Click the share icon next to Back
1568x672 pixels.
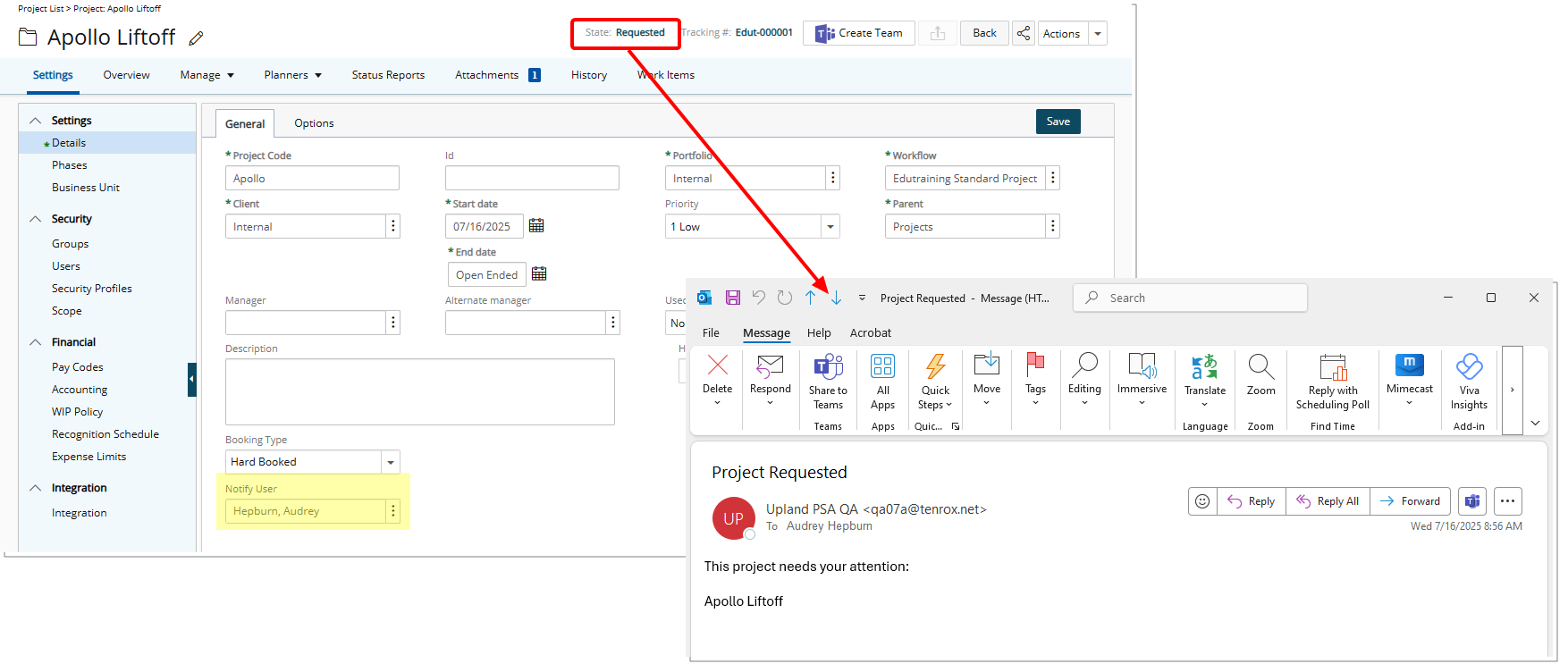click(x=1023, y=33)
